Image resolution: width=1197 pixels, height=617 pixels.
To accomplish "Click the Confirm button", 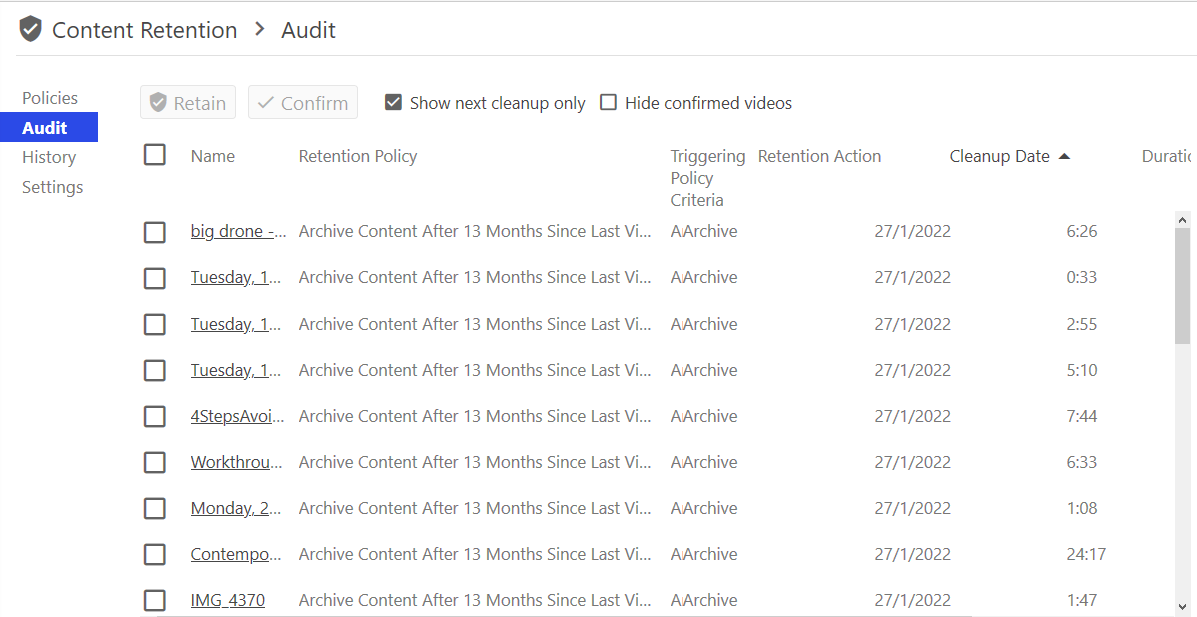I will coord(303,102).
